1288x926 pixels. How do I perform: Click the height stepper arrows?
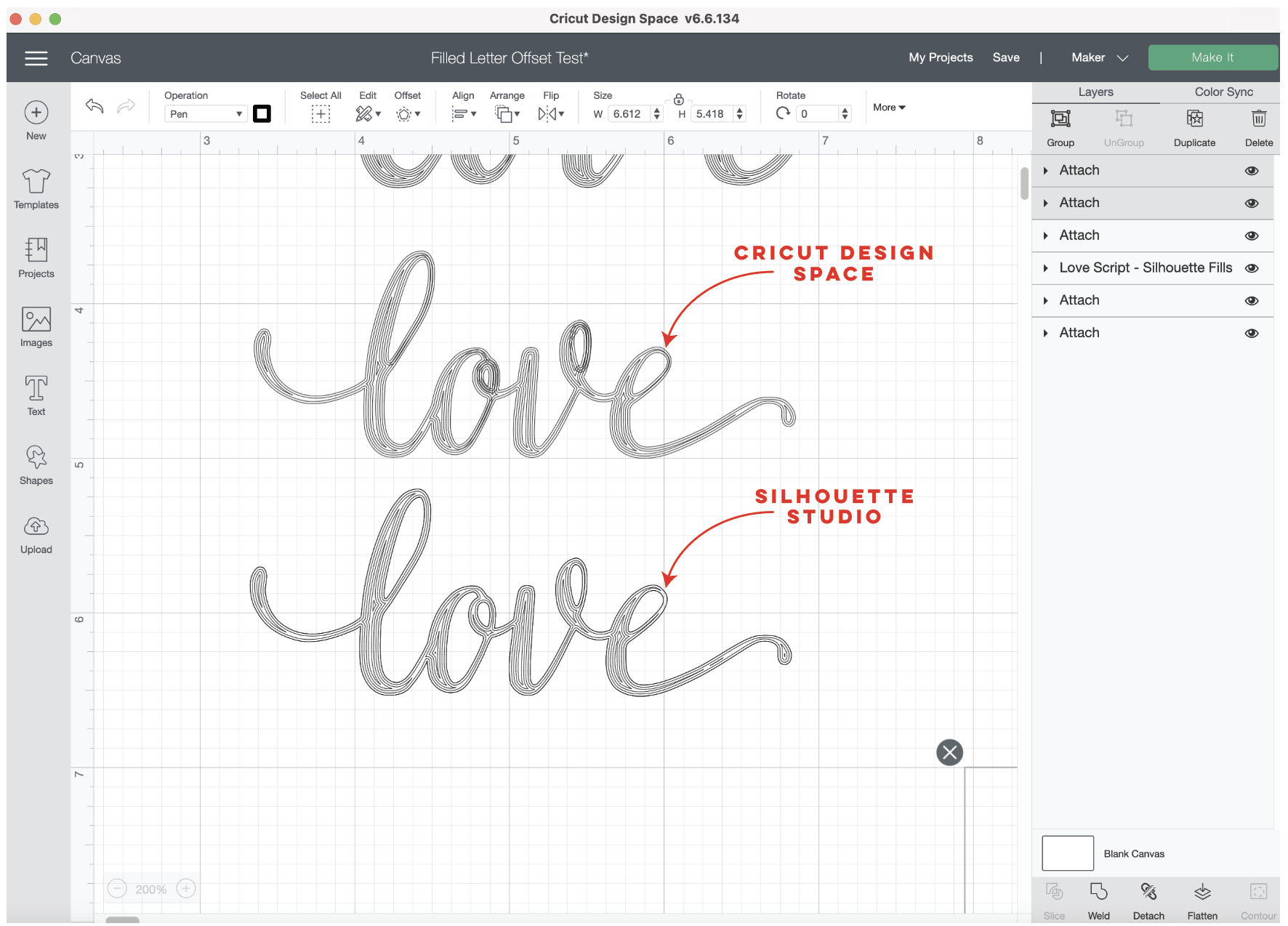pos(739,114)
